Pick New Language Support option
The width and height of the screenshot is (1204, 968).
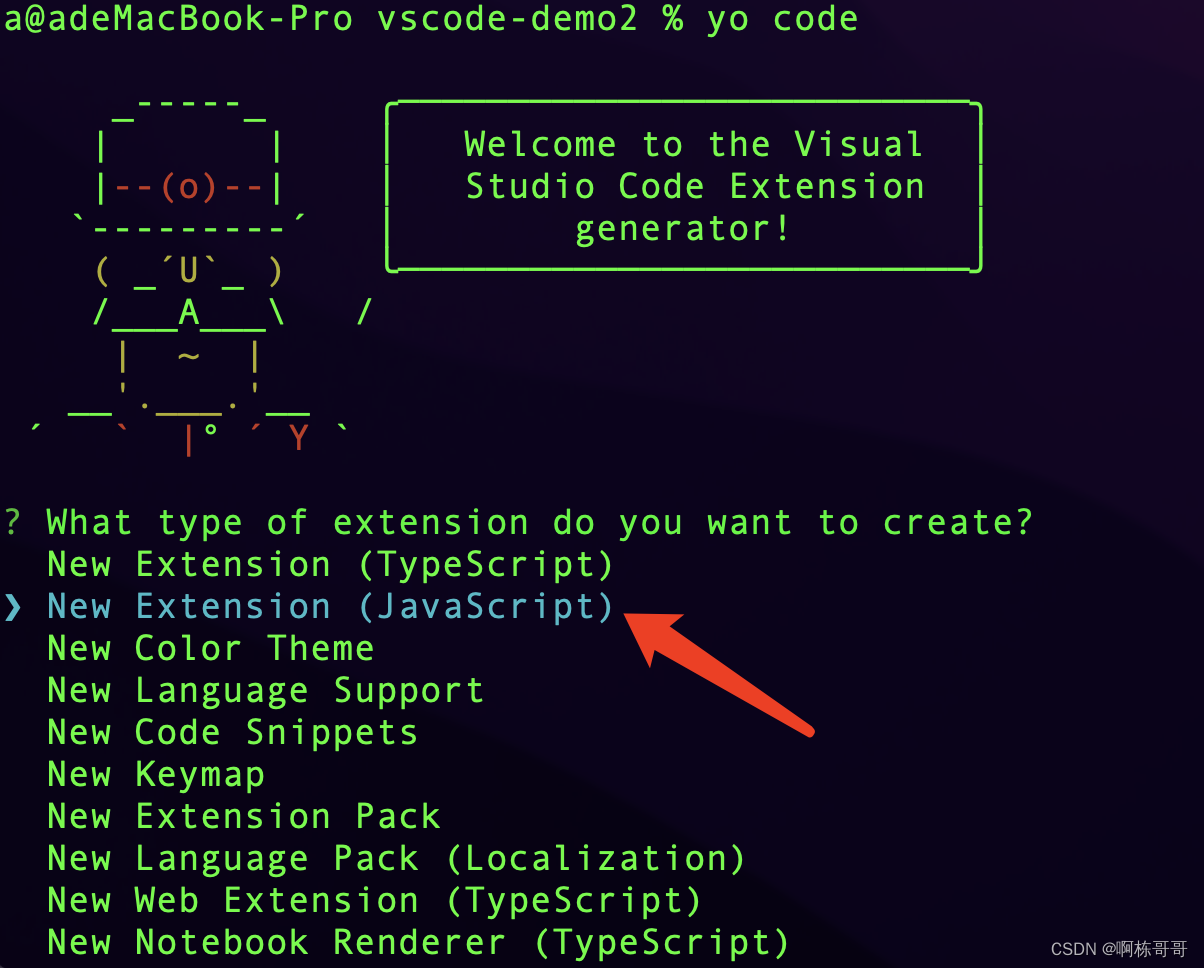click(265, 691)
